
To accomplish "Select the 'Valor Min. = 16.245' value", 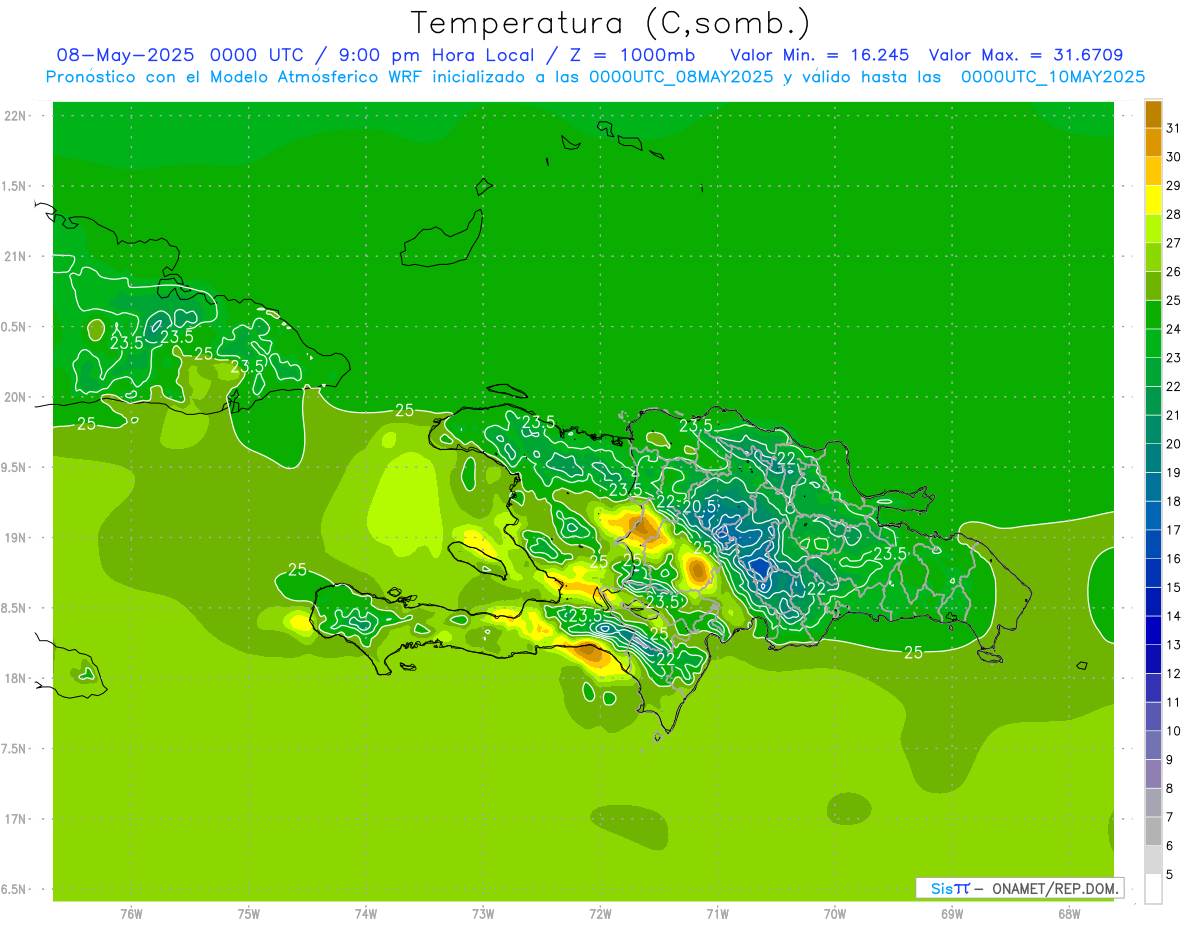I will coord(821,55).
